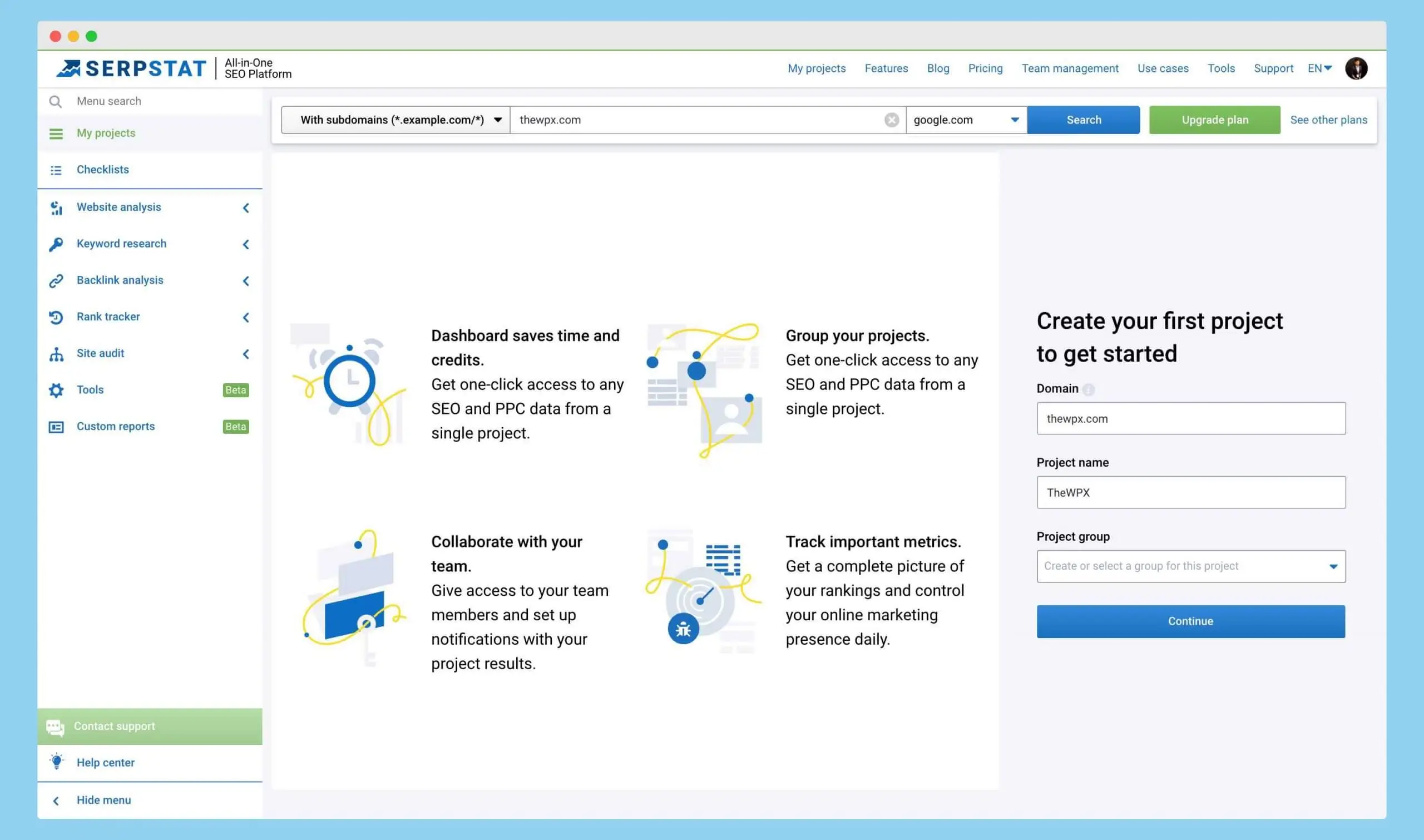Open Site audit from the sidebar icon
Screen dimensions: 1424x840
point(56,354)
